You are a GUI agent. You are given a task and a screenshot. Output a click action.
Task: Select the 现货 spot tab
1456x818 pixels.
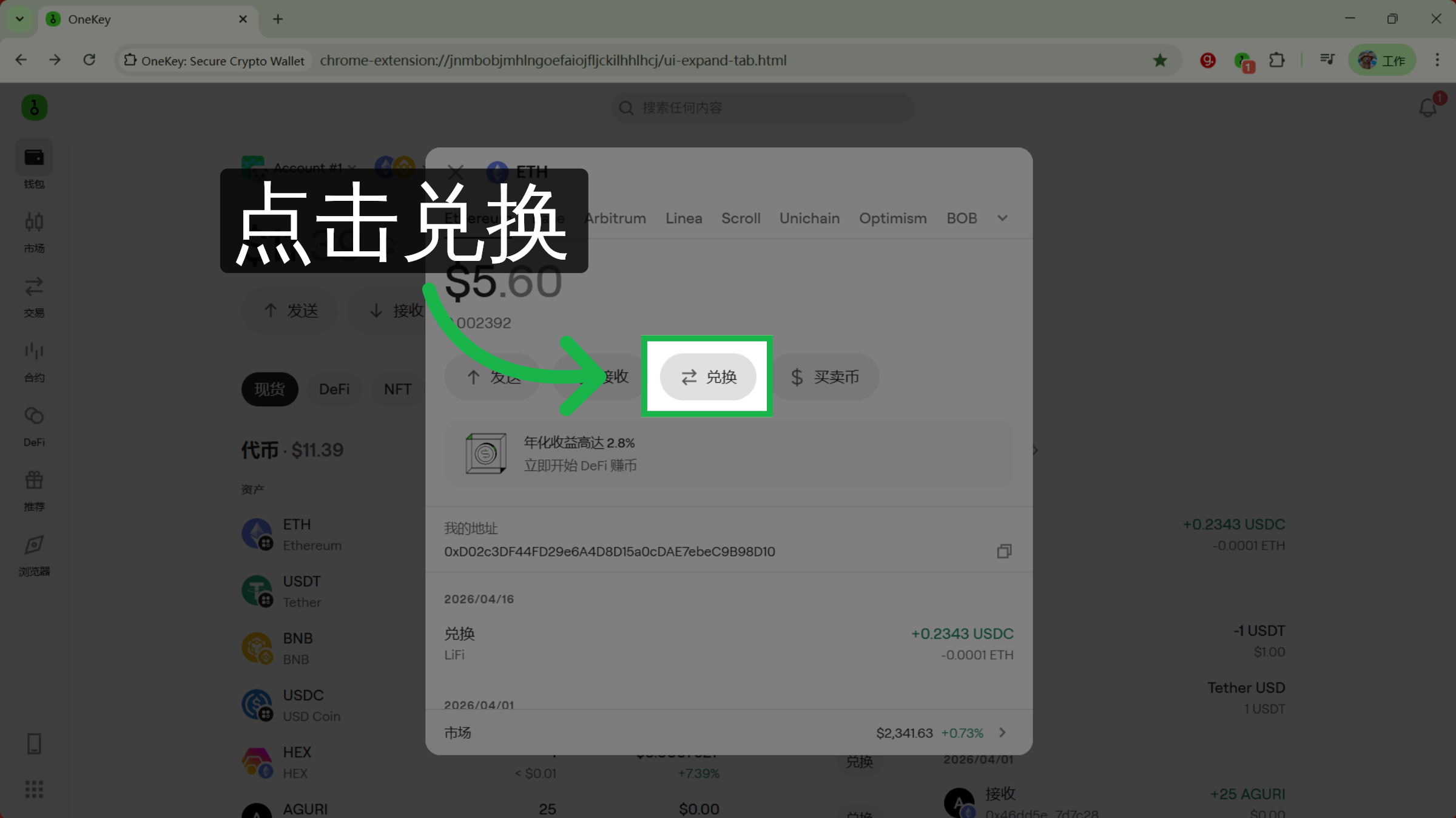[269, 389]
